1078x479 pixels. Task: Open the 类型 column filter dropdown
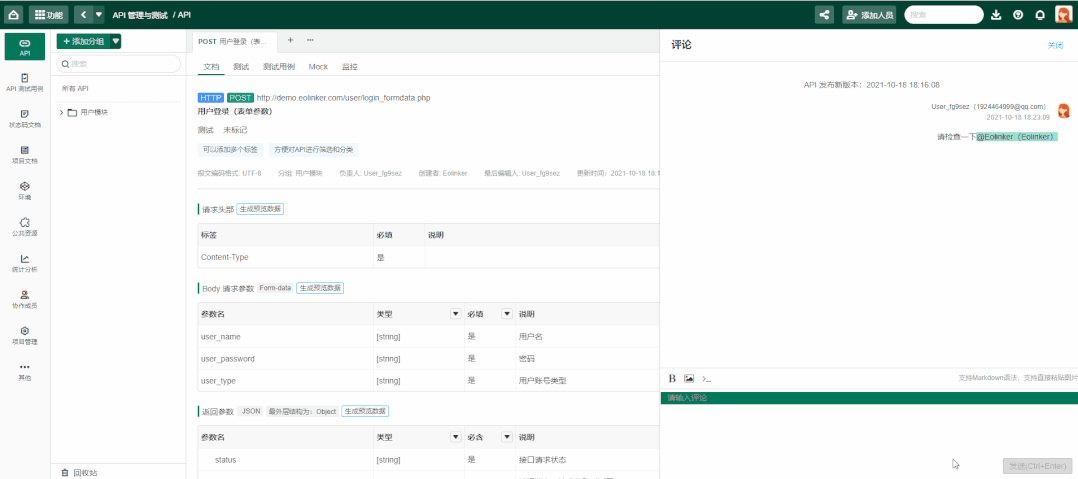(x=455, y=314)
